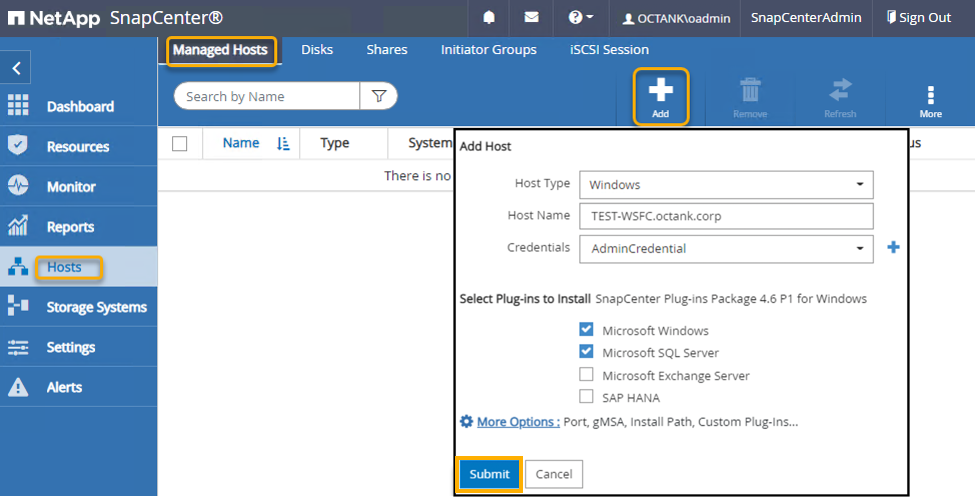Viewport: 977px width, 497px height.
Task: Click the NetApp logo
Action: [54, 18]
